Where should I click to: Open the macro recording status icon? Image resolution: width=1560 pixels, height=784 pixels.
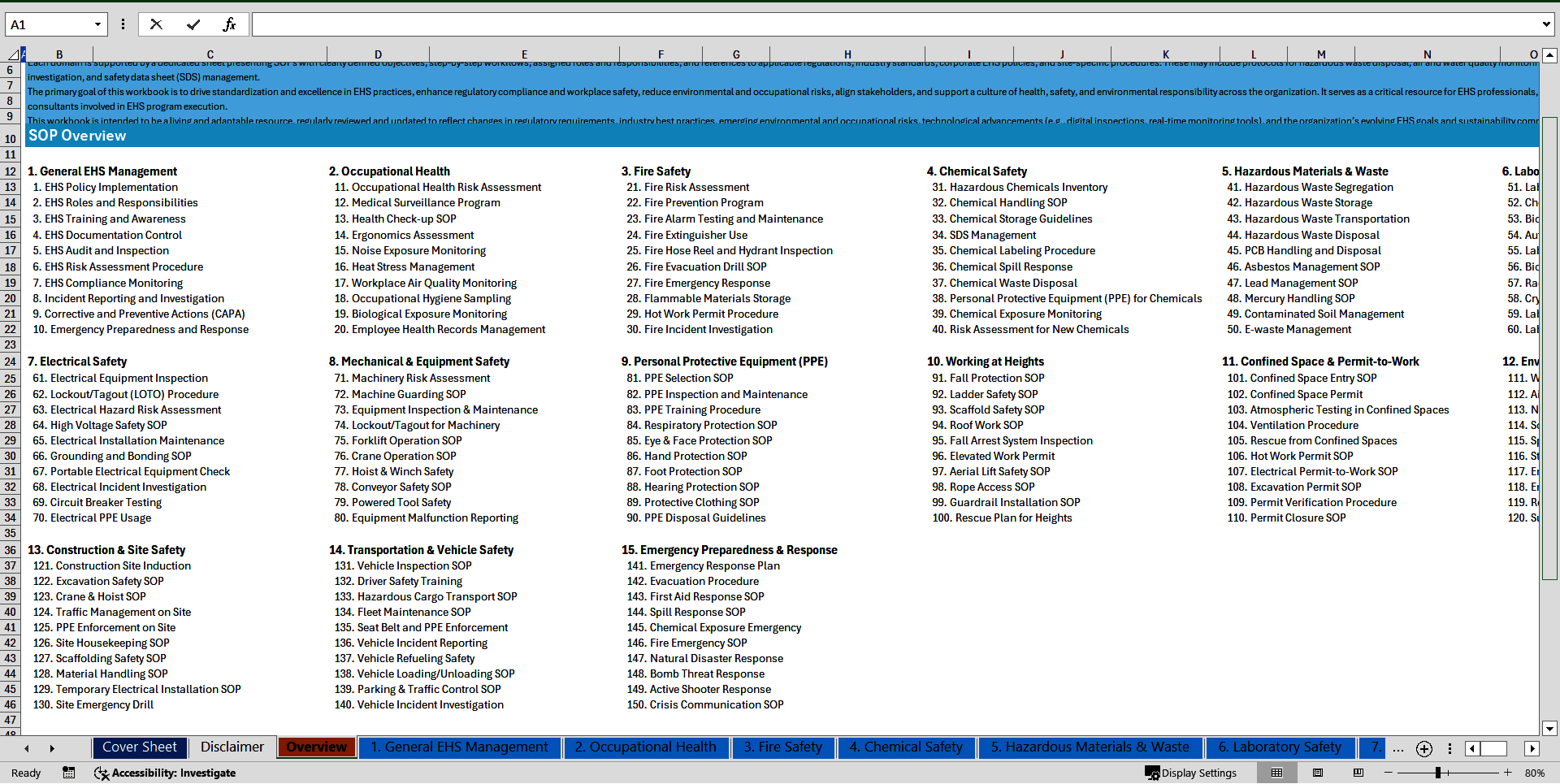69,773
